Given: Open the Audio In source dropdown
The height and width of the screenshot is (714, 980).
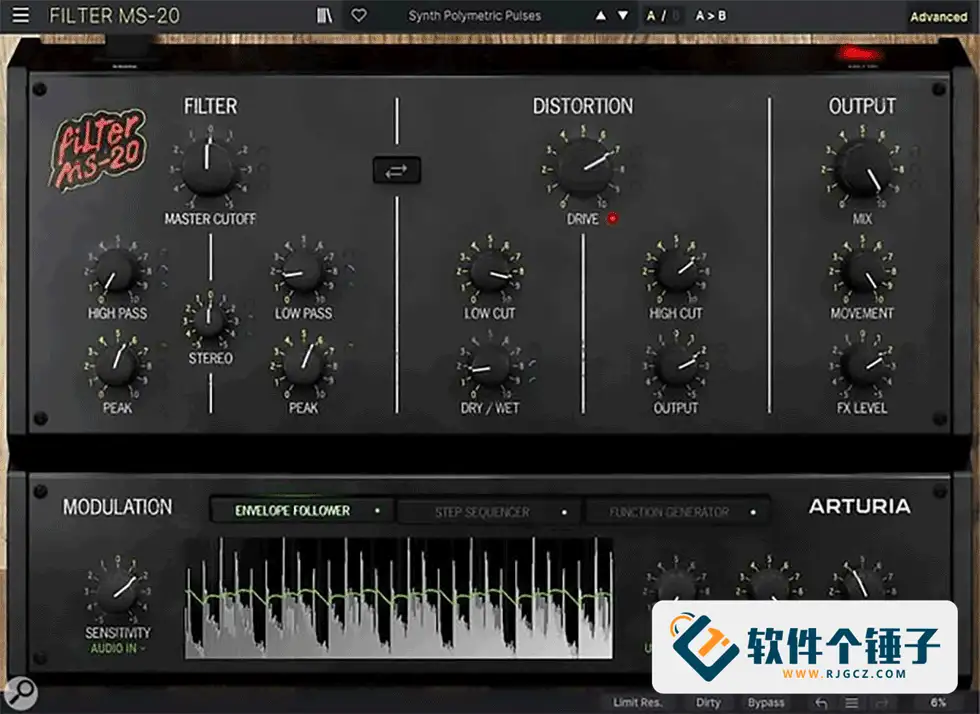Looking at the screenshot, I should [x=118, y=648].
